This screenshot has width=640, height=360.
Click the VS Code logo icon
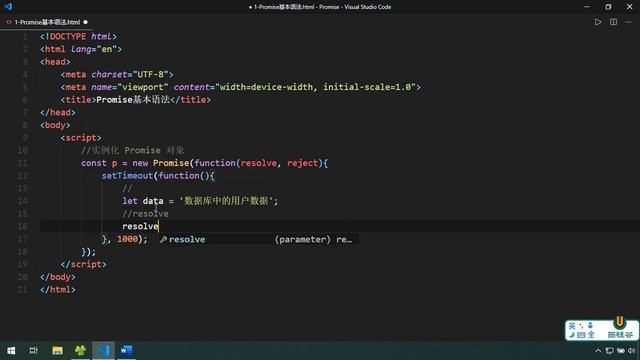coord(8,7)
